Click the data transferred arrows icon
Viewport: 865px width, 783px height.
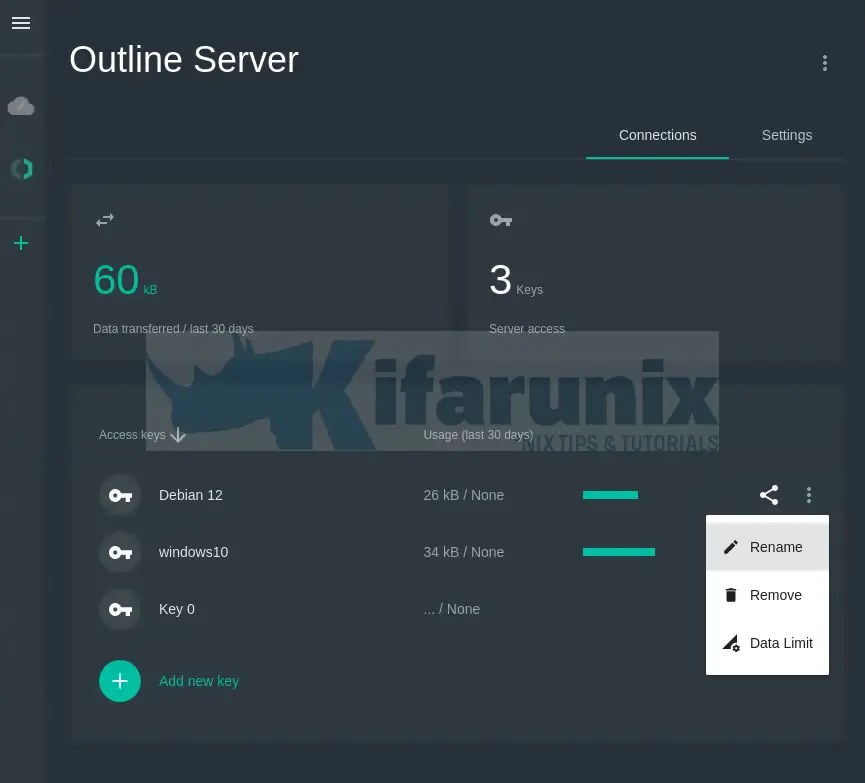point(105,220)
